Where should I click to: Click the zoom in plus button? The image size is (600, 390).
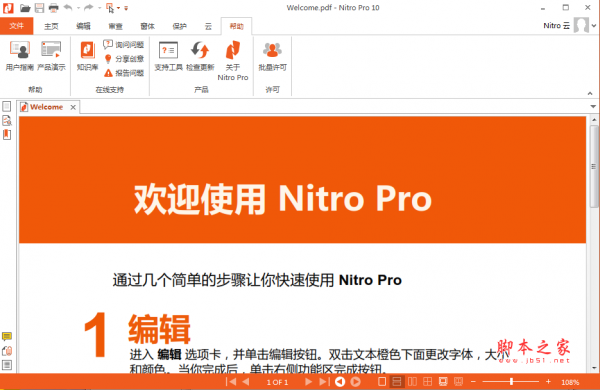pos(548,382)
